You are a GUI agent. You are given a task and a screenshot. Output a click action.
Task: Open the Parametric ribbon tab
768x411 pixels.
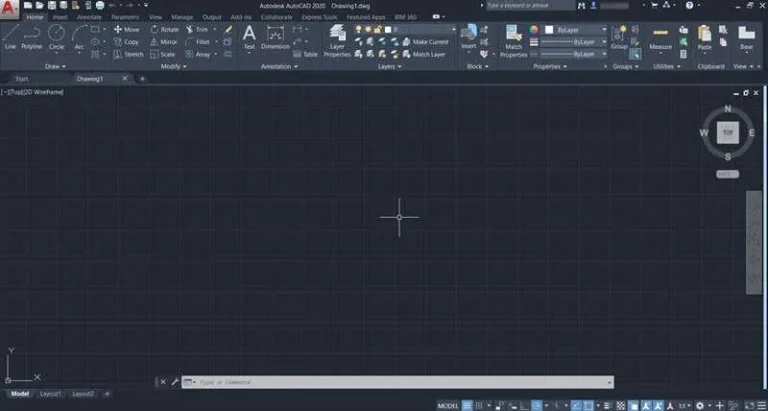pos(125,17)
